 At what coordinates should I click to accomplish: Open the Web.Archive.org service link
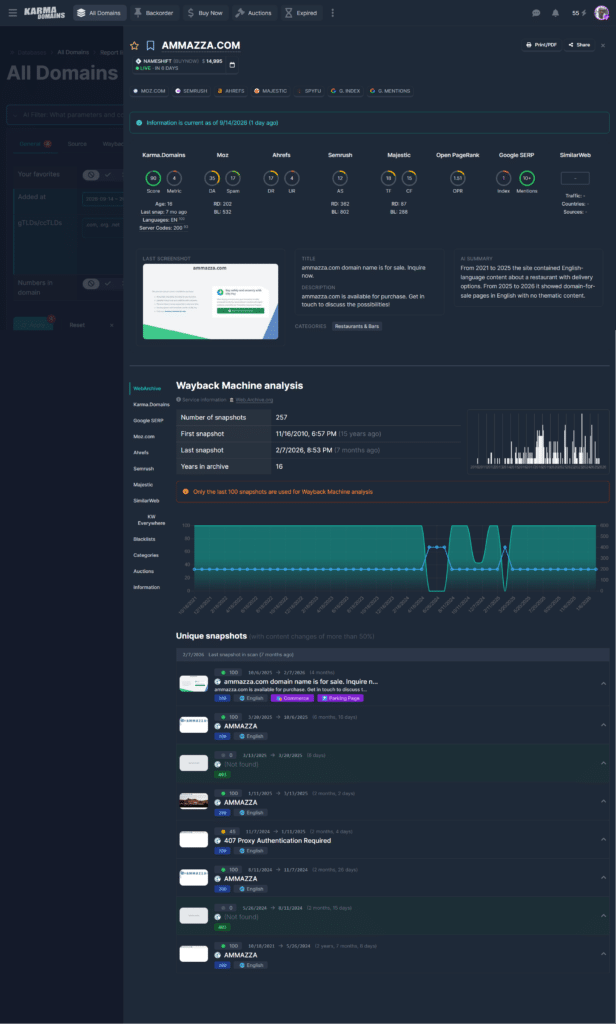[x=254, y=400]
